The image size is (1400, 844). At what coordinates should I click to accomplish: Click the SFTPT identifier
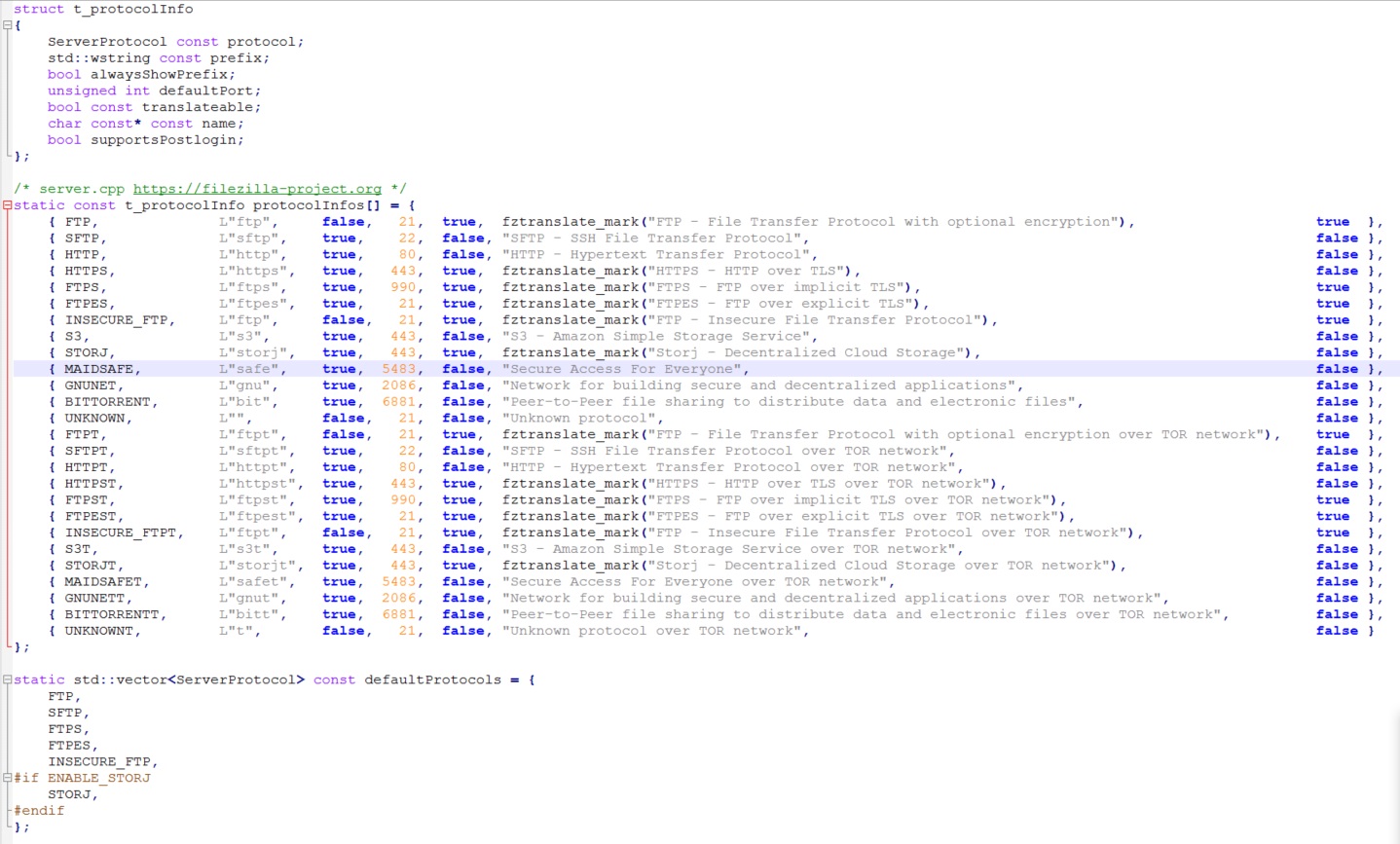point(86,452)
